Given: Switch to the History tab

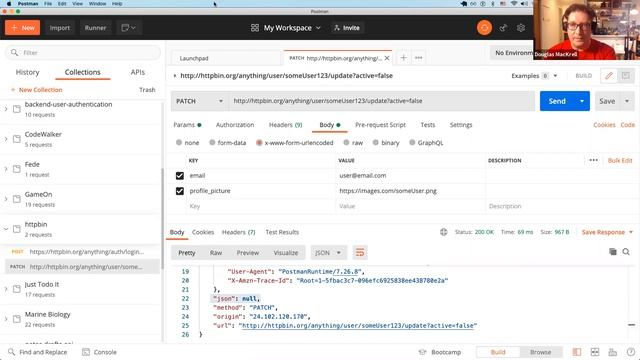Looking at the screenshot, I should click(27, 72).
